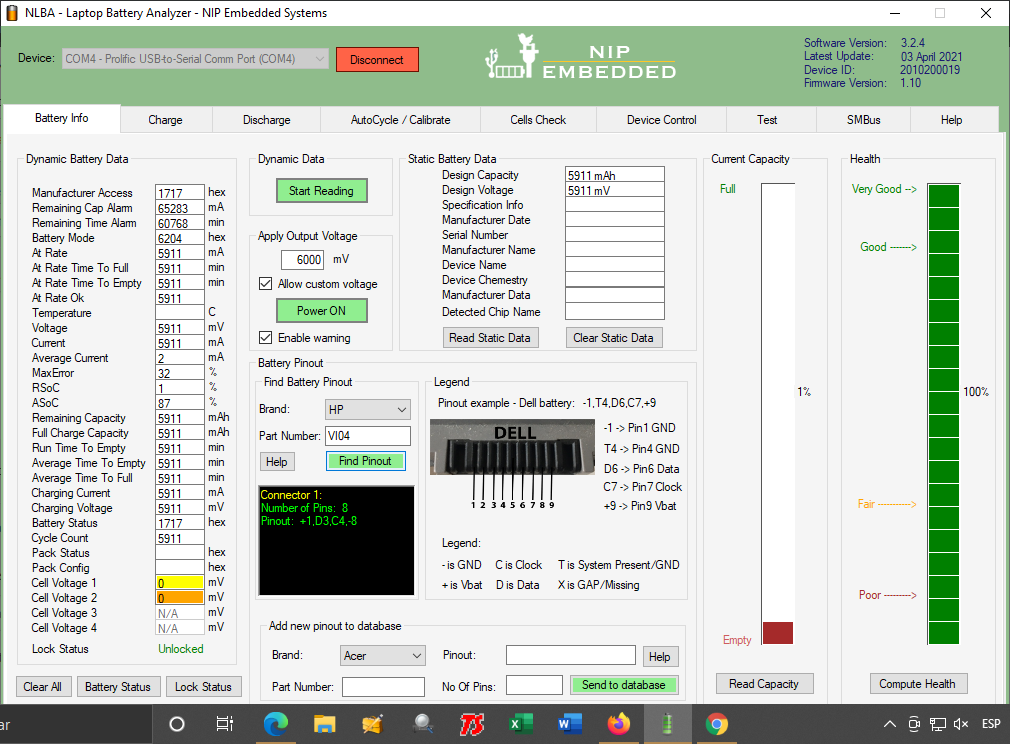Click the Detected Chip Name field

click(x=615, y=312)
